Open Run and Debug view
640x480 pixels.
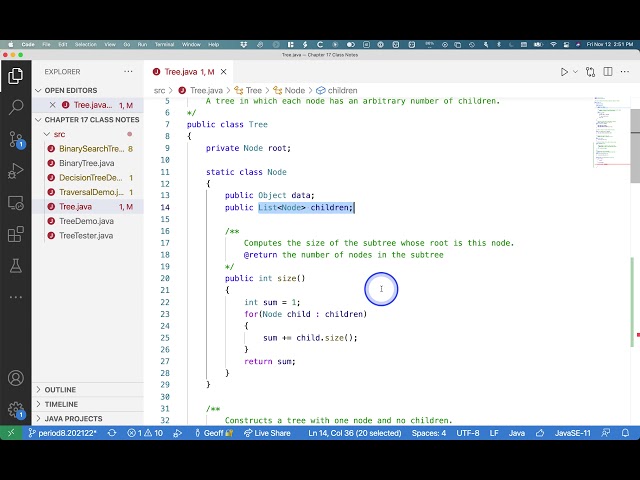point(16,171)
